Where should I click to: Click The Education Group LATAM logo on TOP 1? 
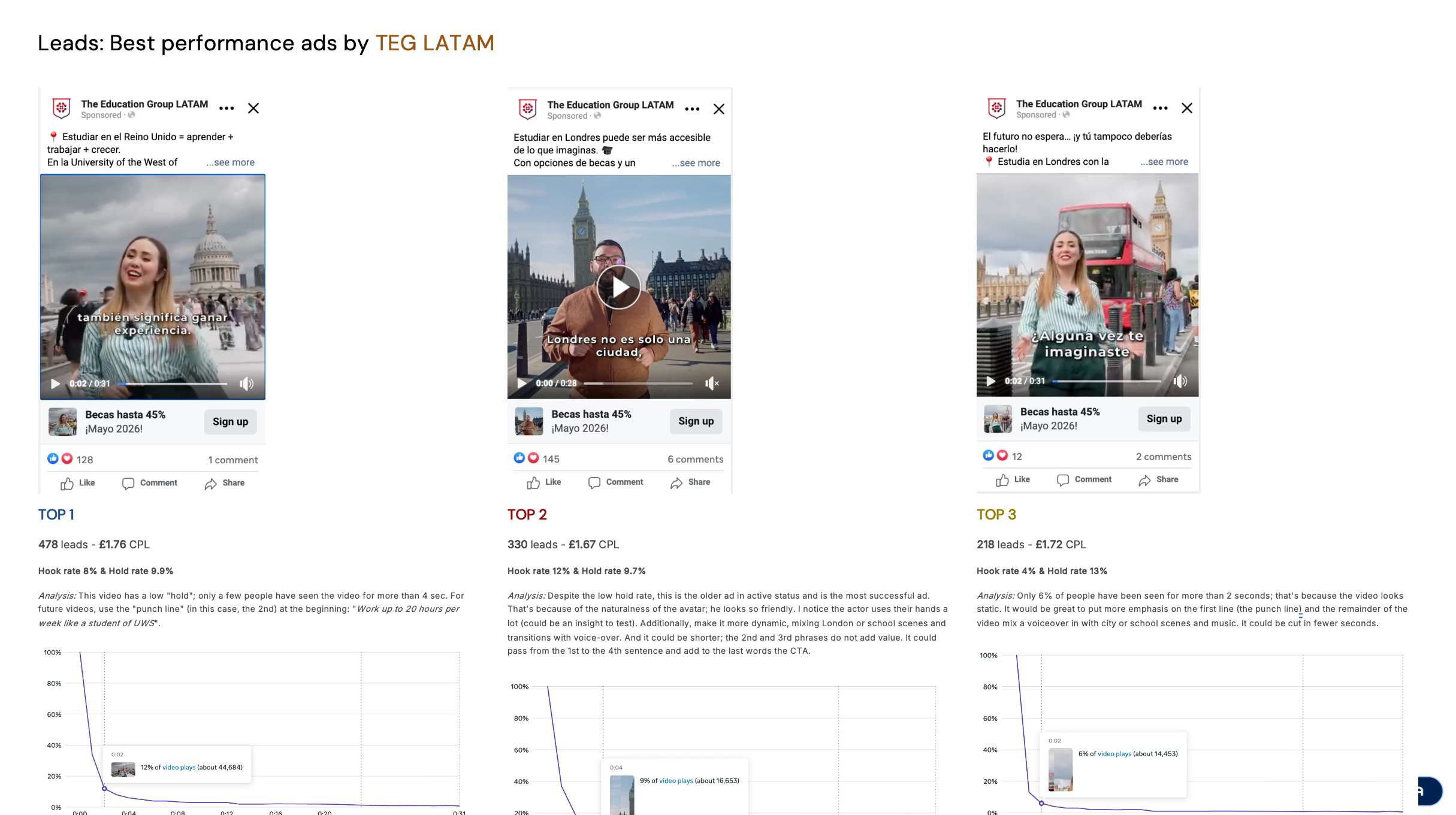click(x=61, y=108)
